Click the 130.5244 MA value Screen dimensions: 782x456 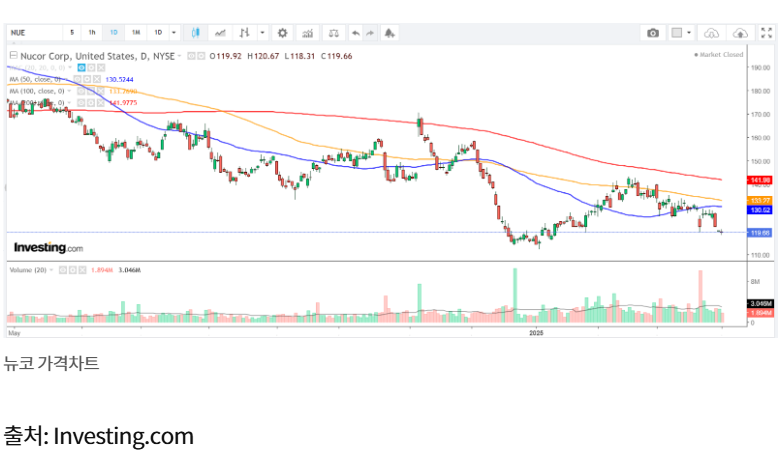click(120, 79)
